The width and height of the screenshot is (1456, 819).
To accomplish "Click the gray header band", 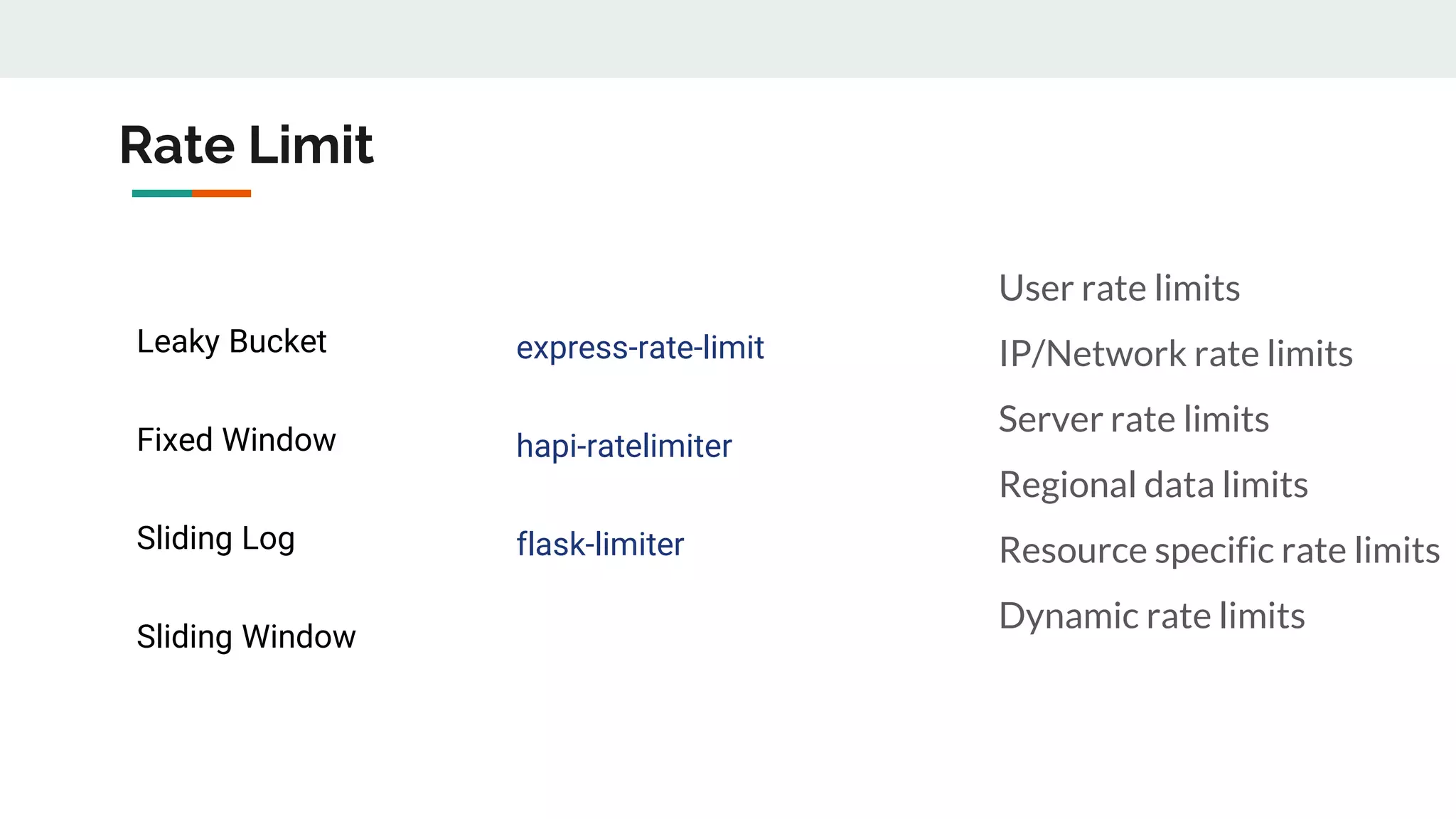I will click(728, 38).
